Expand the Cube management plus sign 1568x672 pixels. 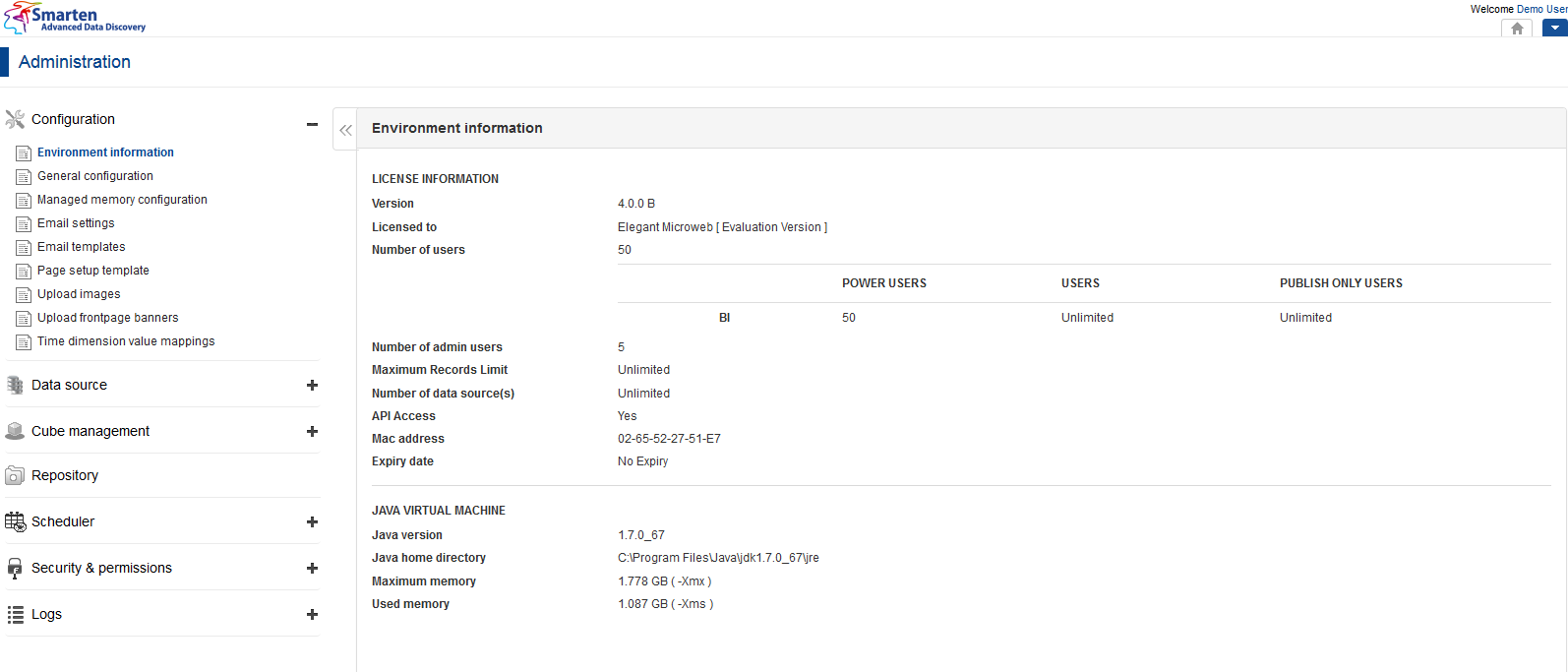pos(312,432)
